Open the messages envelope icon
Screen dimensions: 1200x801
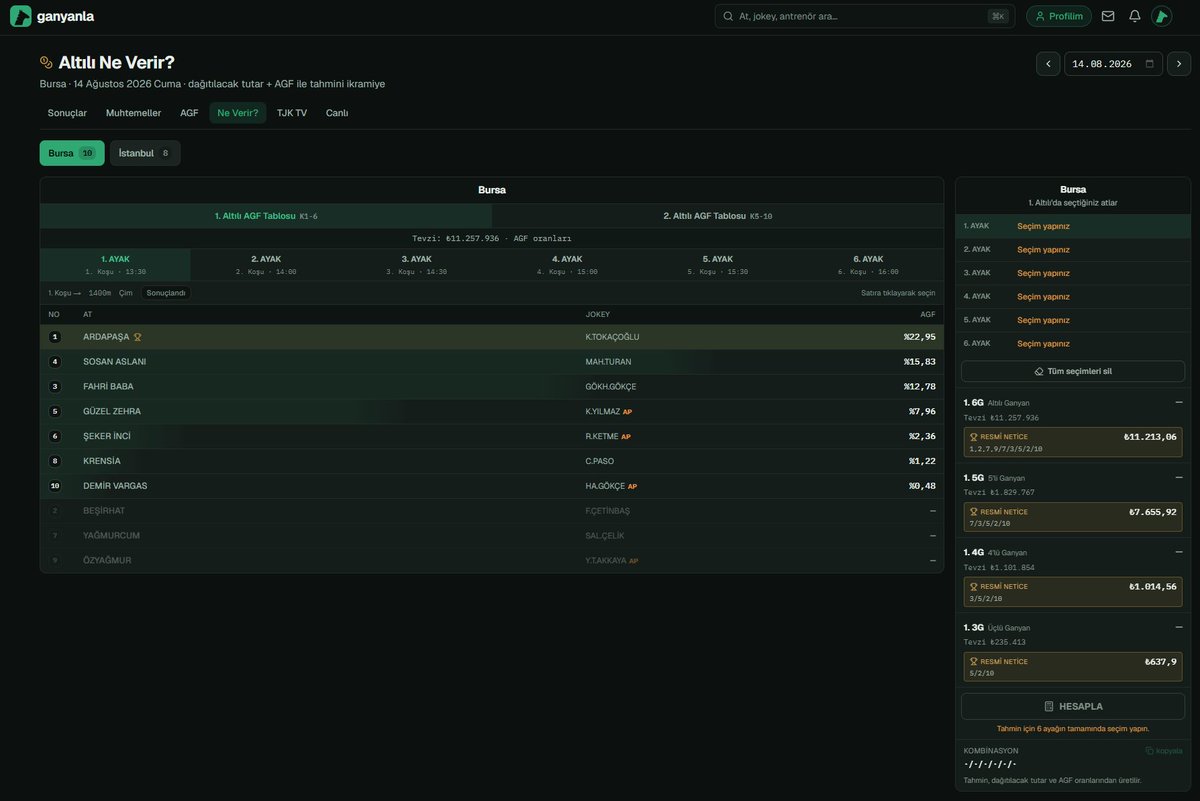point(1107,16)
